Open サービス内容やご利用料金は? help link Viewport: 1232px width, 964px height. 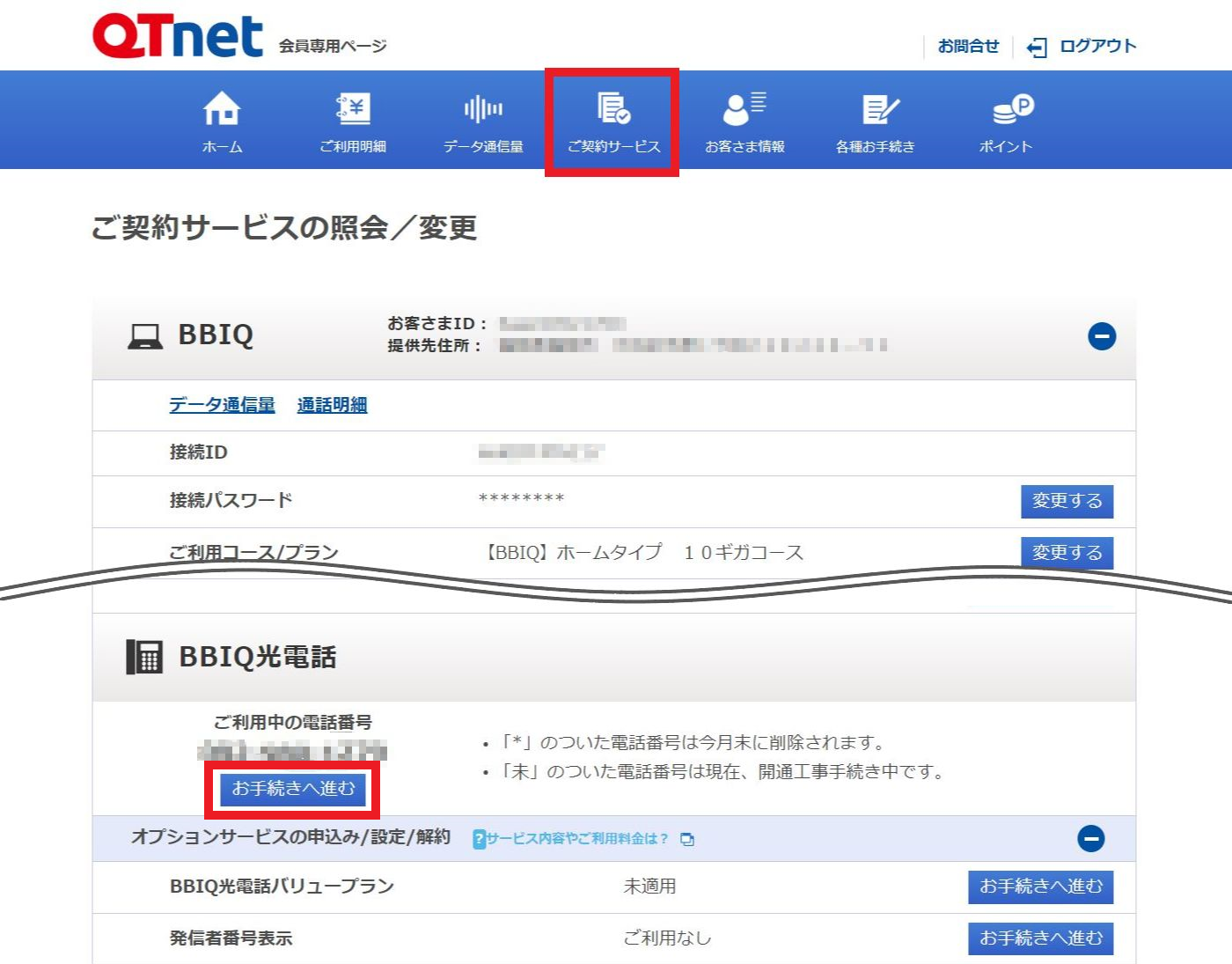[x=576, y=839]
